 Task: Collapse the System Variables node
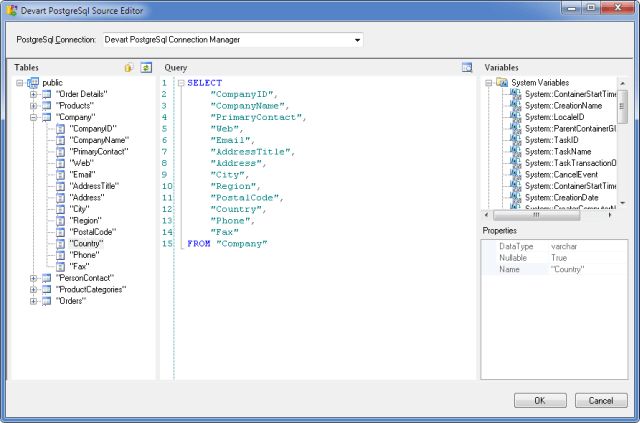[x=489, y=83]
